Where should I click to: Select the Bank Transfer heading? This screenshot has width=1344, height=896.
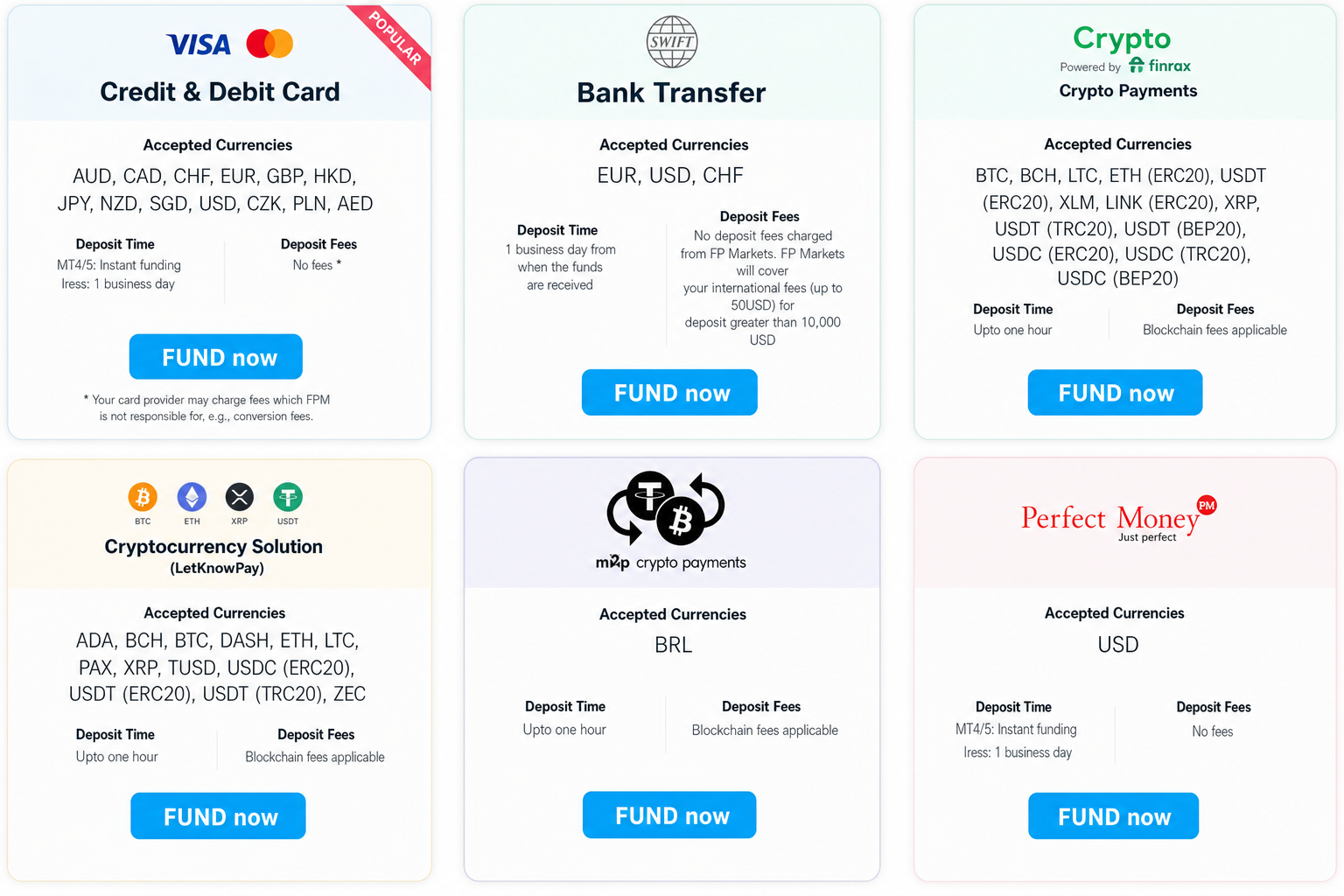tap(671, 93)
